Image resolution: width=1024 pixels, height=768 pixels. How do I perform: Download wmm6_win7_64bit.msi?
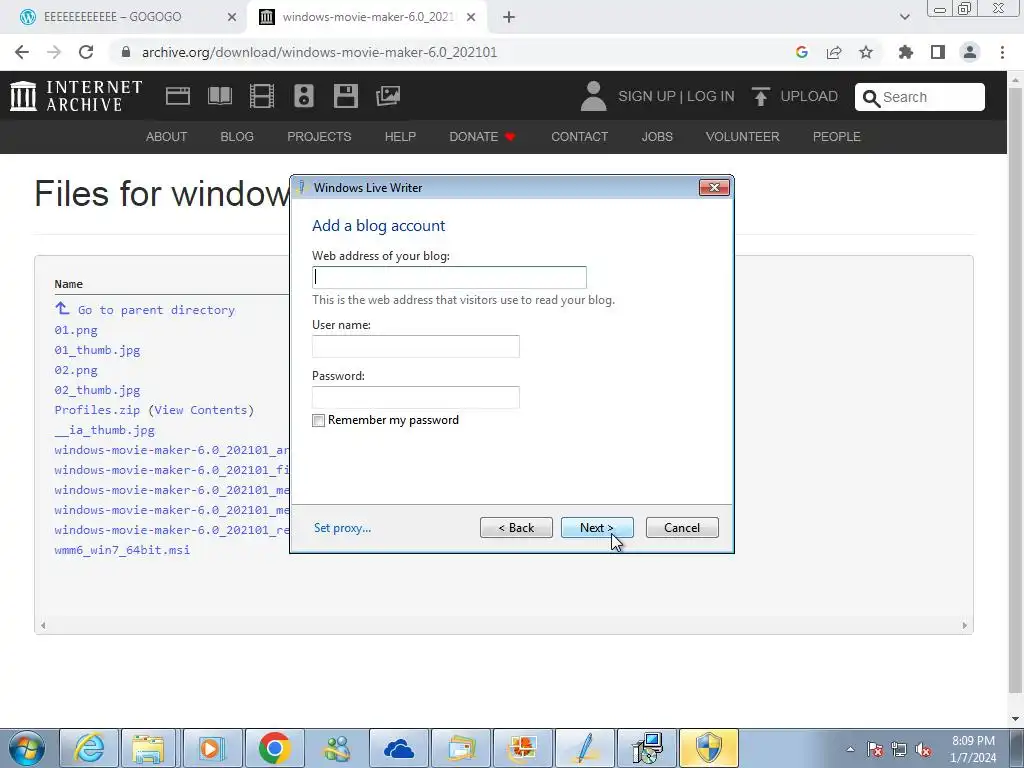[x=122, y=550]
